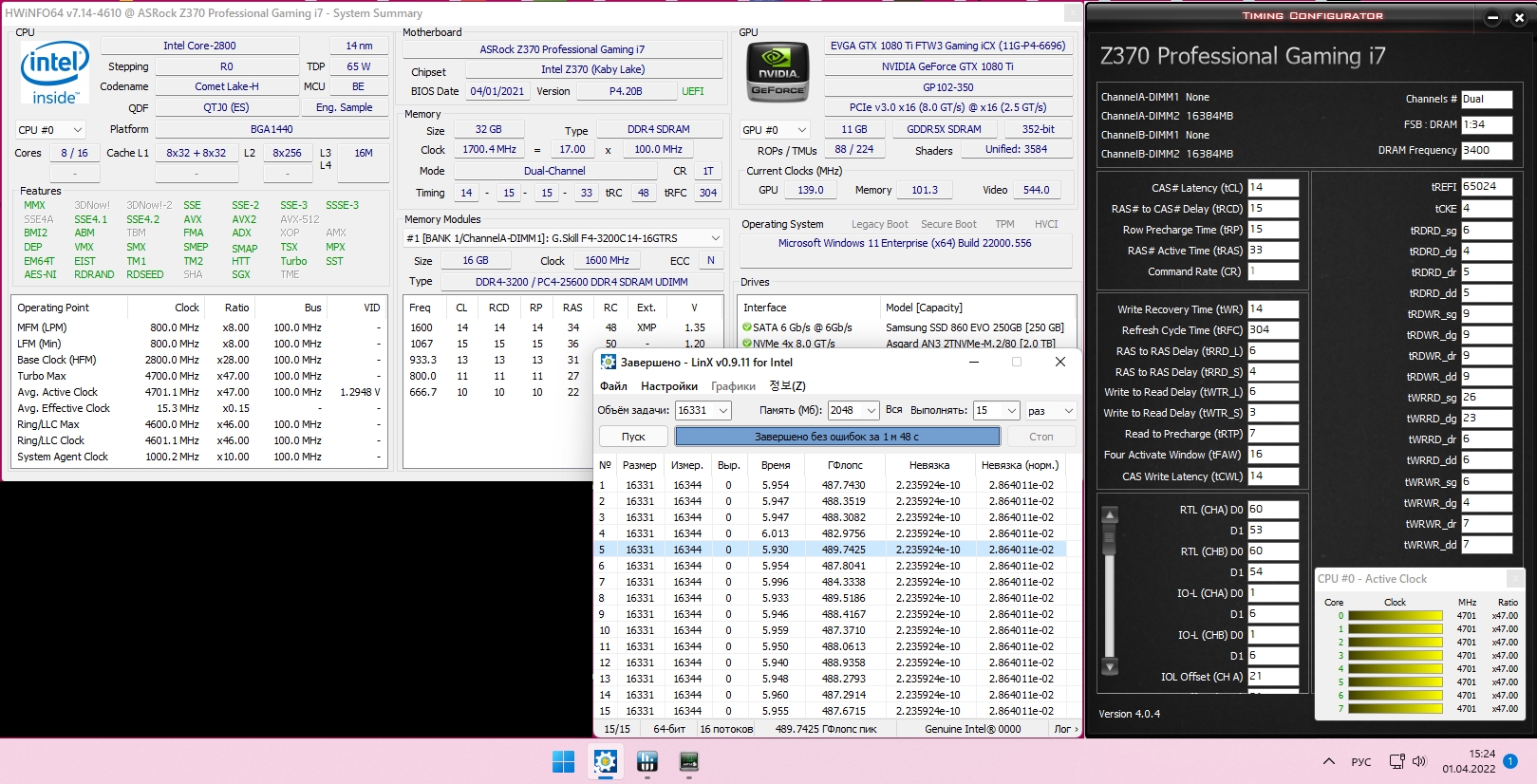The height and width of the screenshot is (784, 1537).
Task: Click the Время column header in LinX
Action: [x=776, y=465]
